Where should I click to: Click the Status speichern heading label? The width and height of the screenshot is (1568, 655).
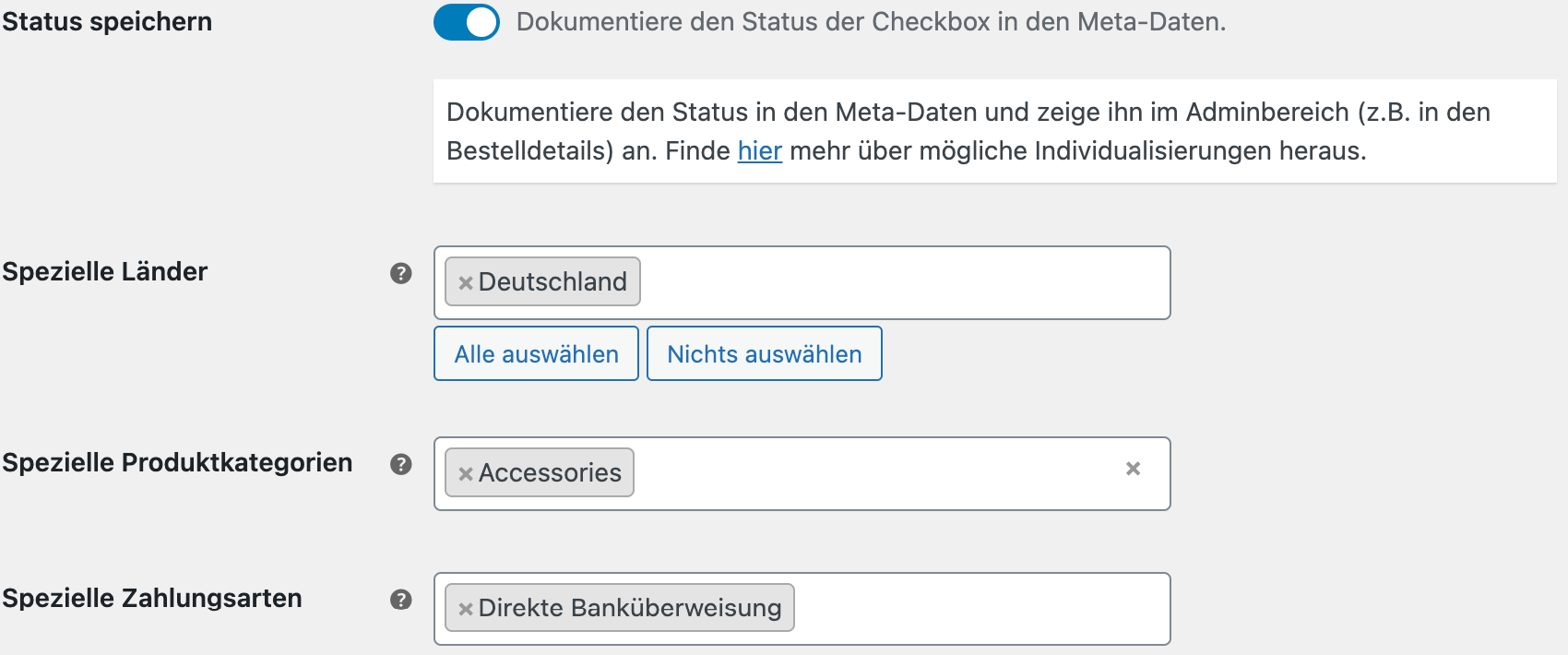tap(107, 22)
